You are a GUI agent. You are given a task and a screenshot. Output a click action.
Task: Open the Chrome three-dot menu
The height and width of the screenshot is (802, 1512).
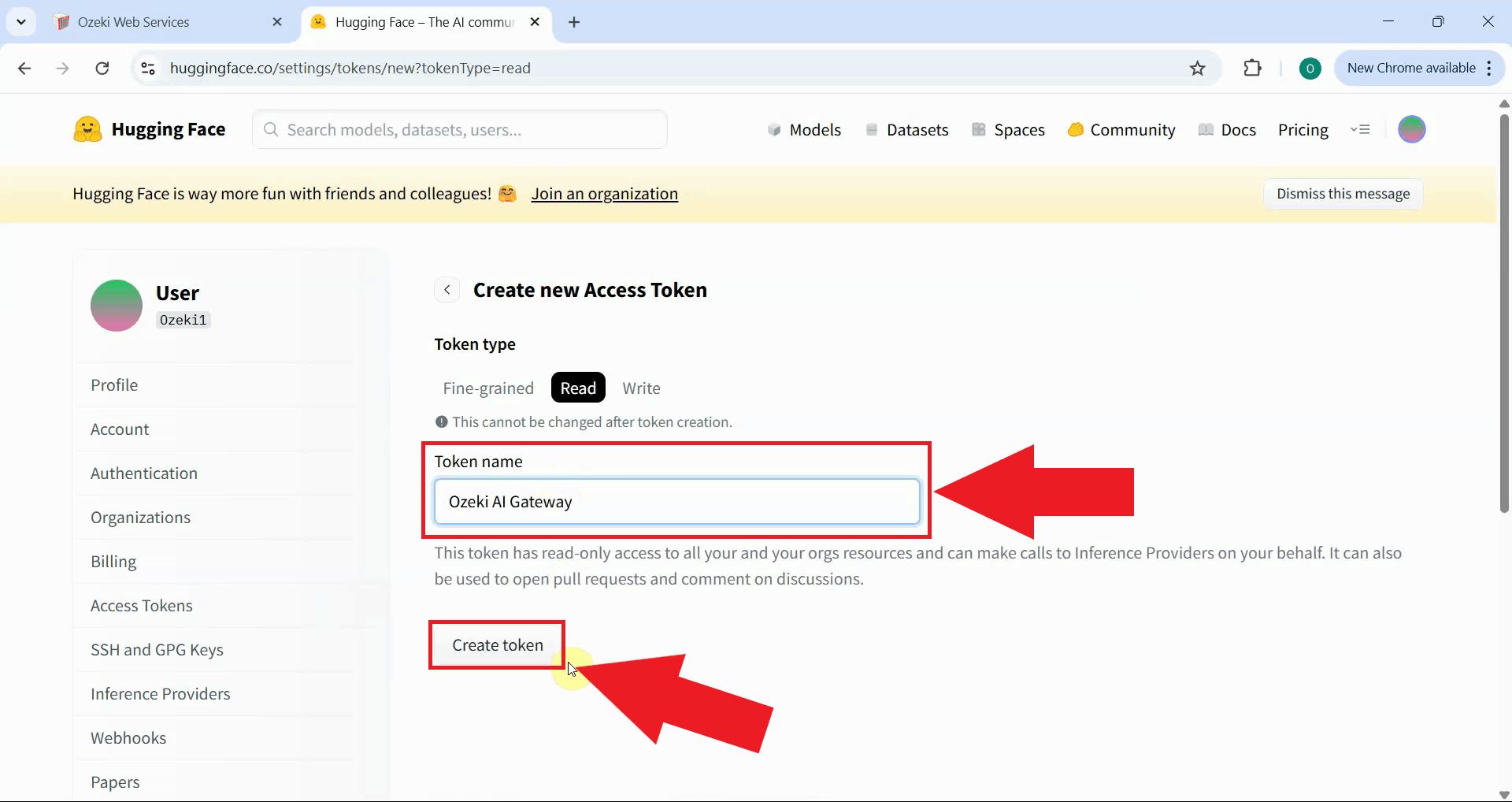pyautogui.click(x=1490, y=68)
